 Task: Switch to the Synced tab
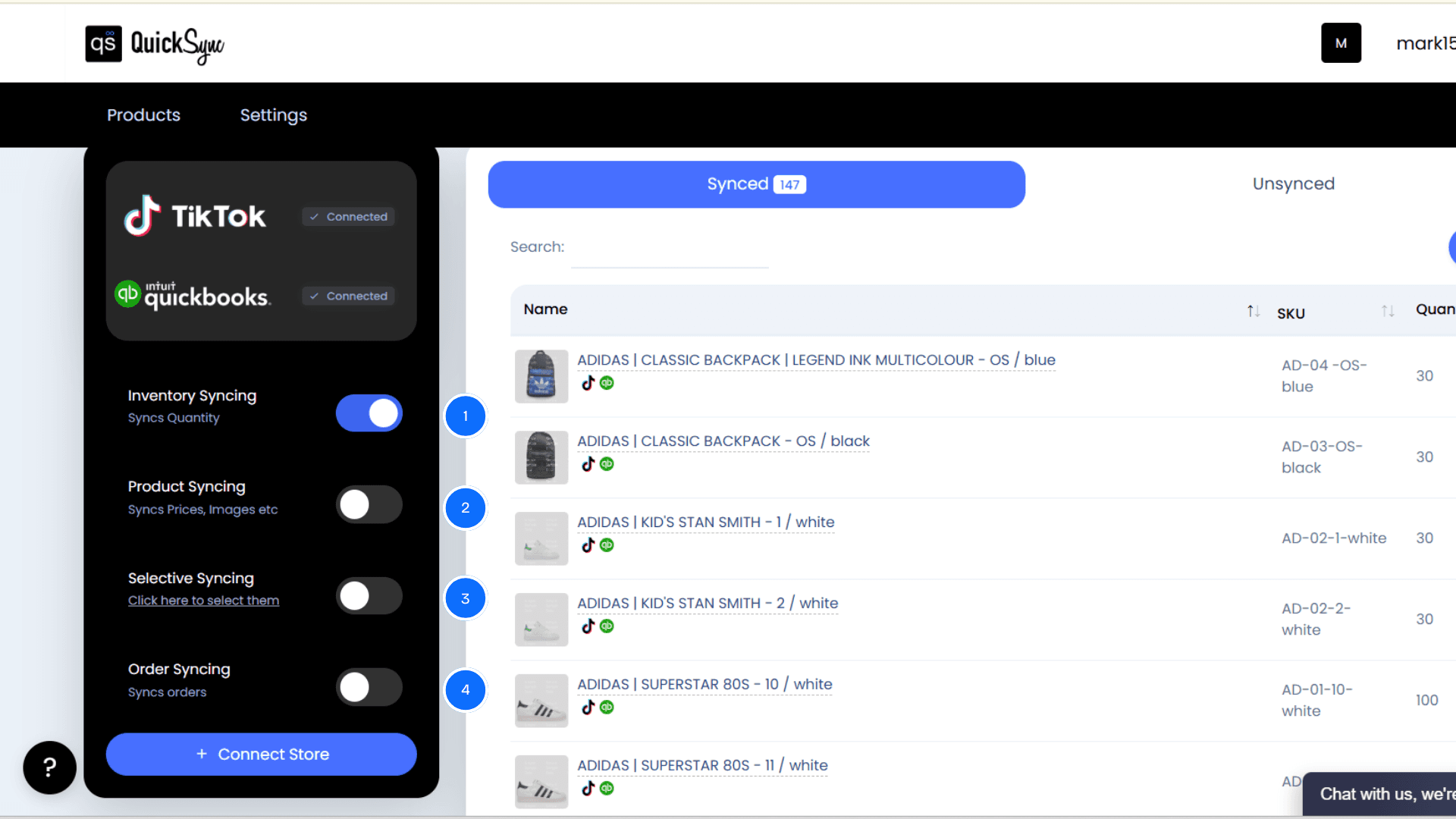757,184
